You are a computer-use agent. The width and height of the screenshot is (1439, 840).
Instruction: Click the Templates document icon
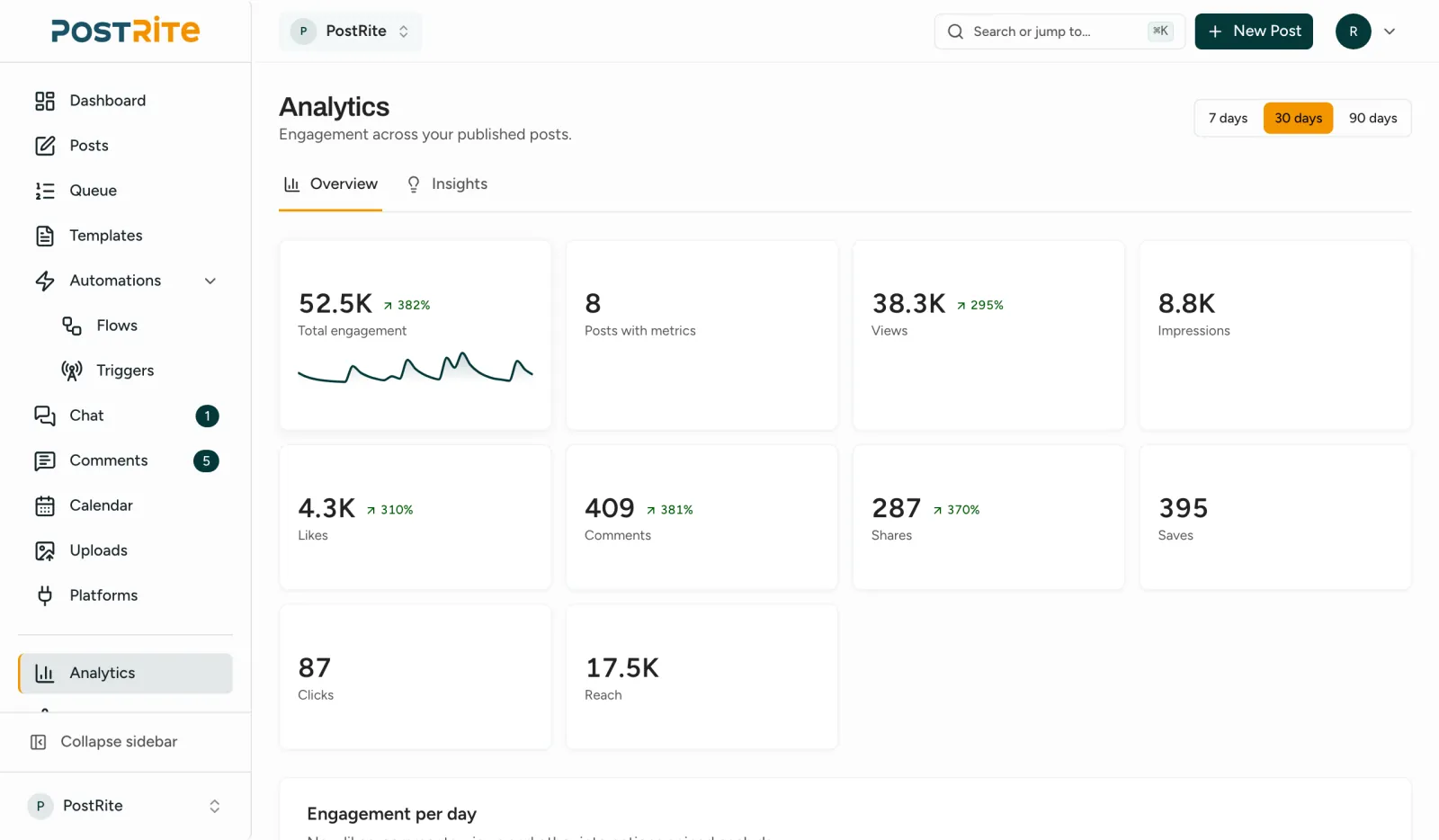click(45, 236)
